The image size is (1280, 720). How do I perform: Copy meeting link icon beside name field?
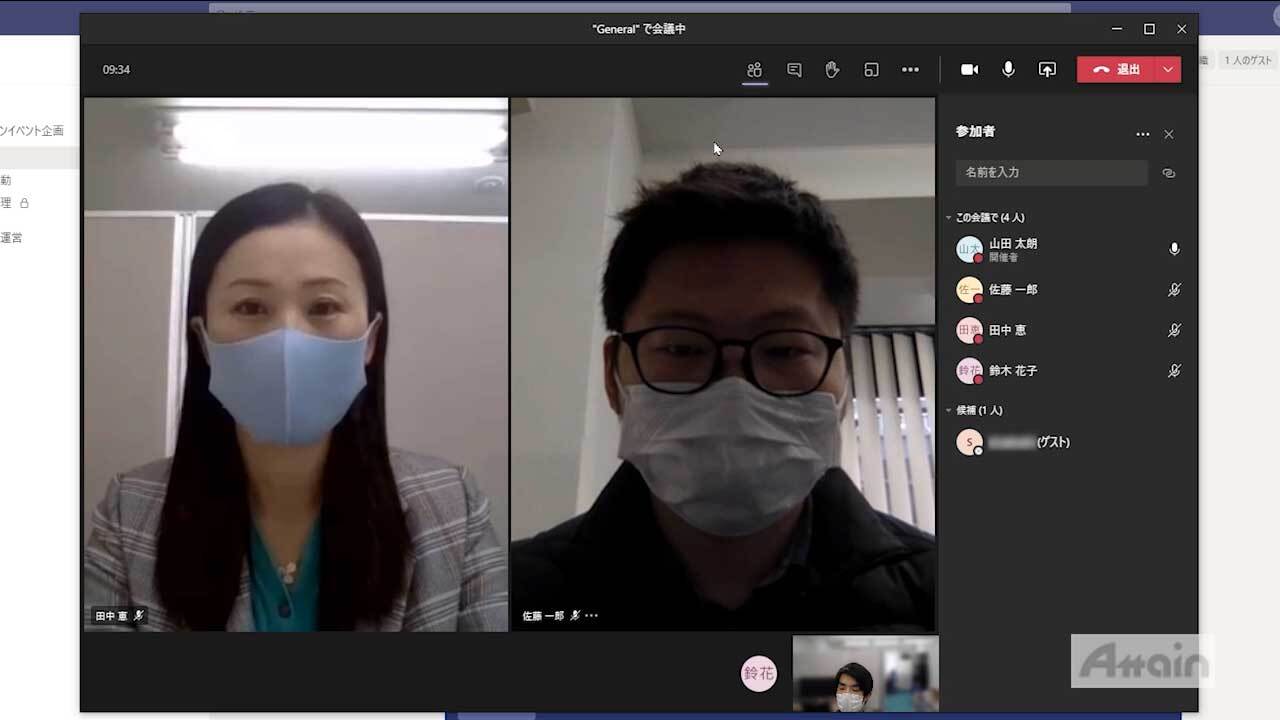tap(1168, 173)
